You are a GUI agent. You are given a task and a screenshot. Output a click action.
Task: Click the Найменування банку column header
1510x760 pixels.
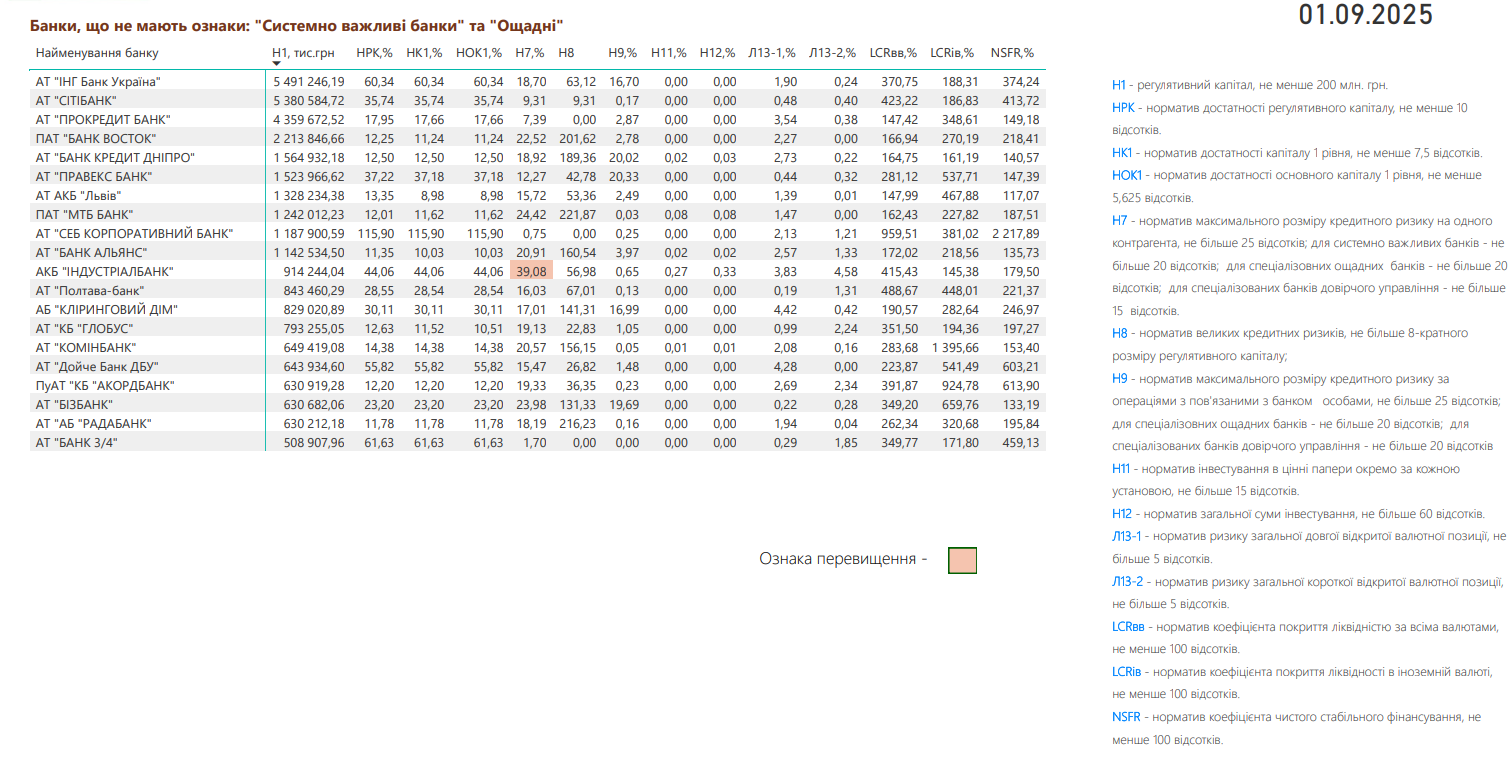click(97, 52)
